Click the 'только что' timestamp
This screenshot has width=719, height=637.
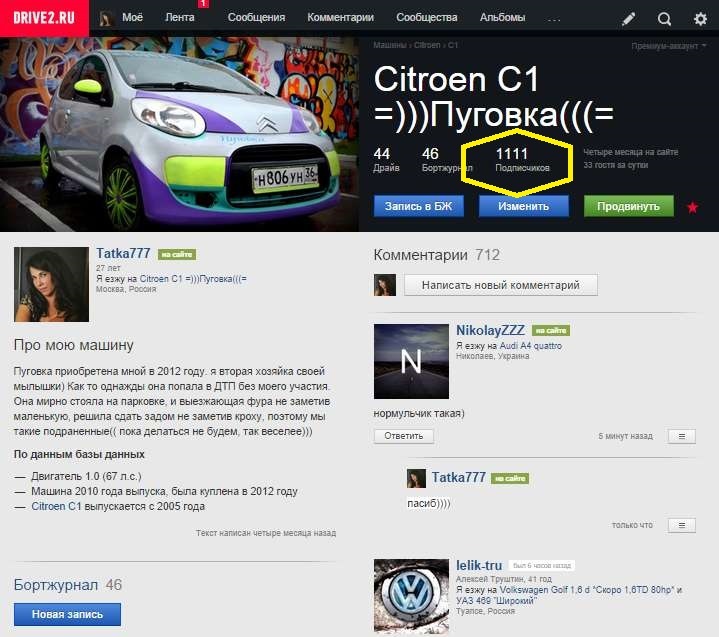tap(632, 525)
